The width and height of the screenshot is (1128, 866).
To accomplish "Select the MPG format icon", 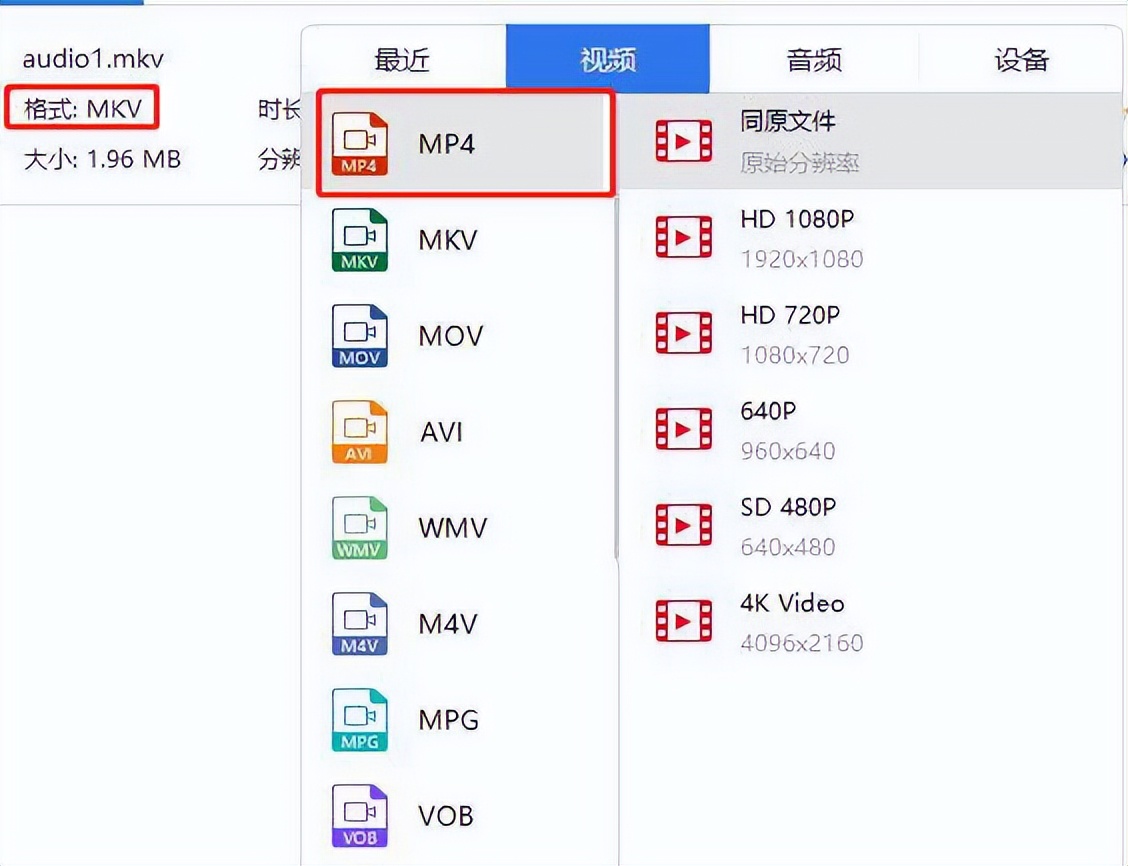I will 358,719.
